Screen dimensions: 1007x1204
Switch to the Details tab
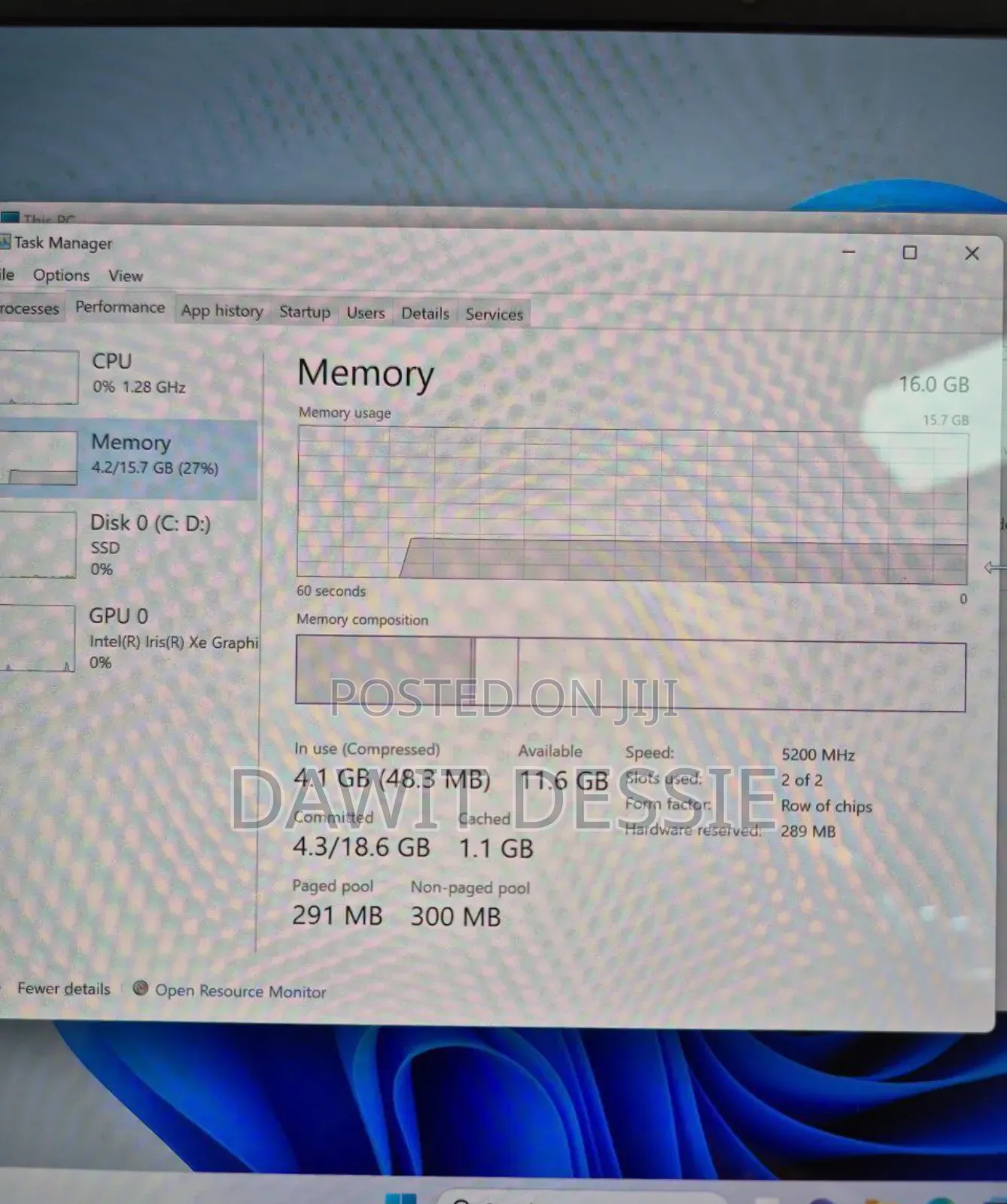[424, 314]
